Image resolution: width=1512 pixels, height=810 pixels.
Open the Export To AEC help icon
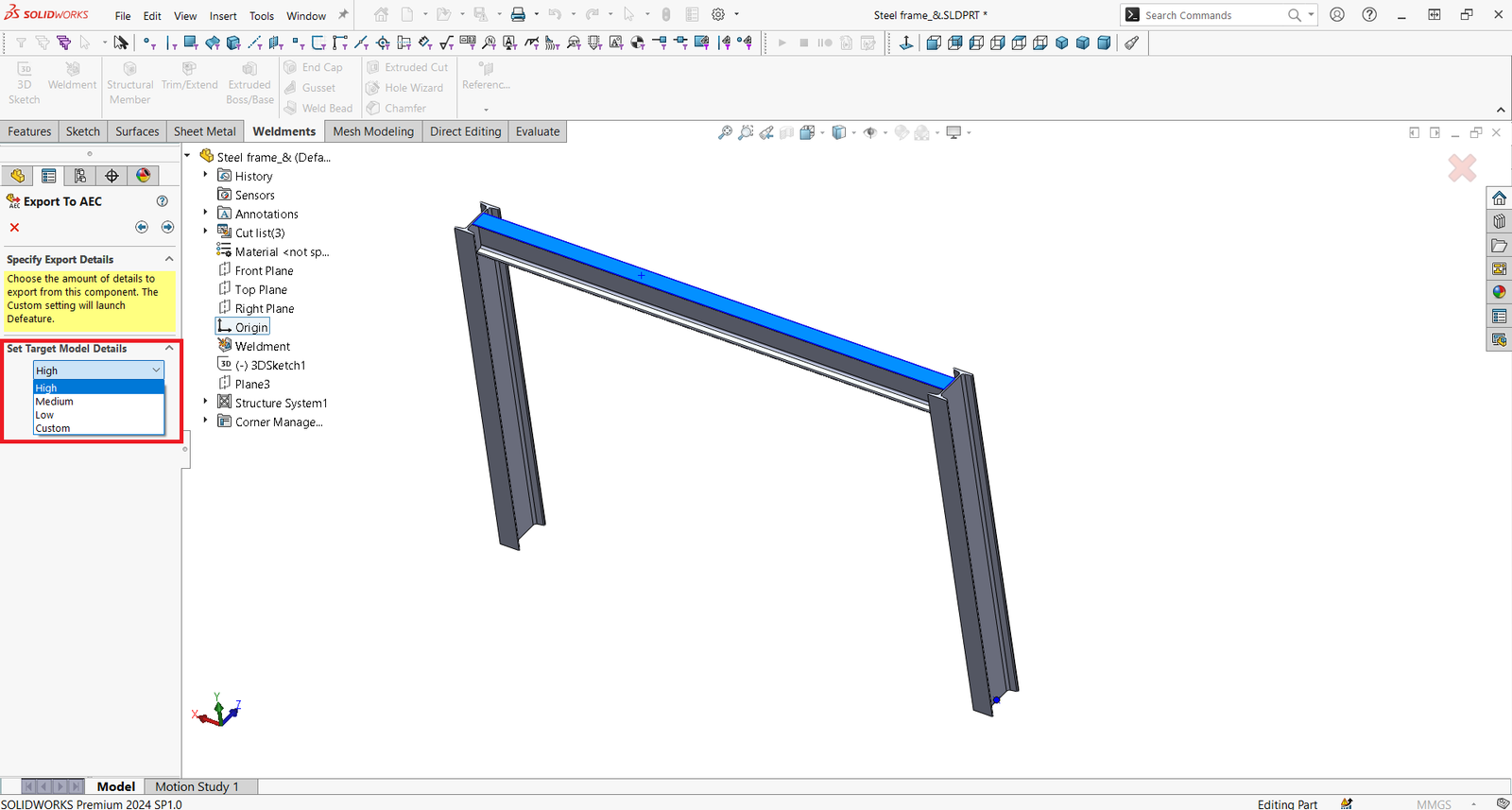pos(163,201)
